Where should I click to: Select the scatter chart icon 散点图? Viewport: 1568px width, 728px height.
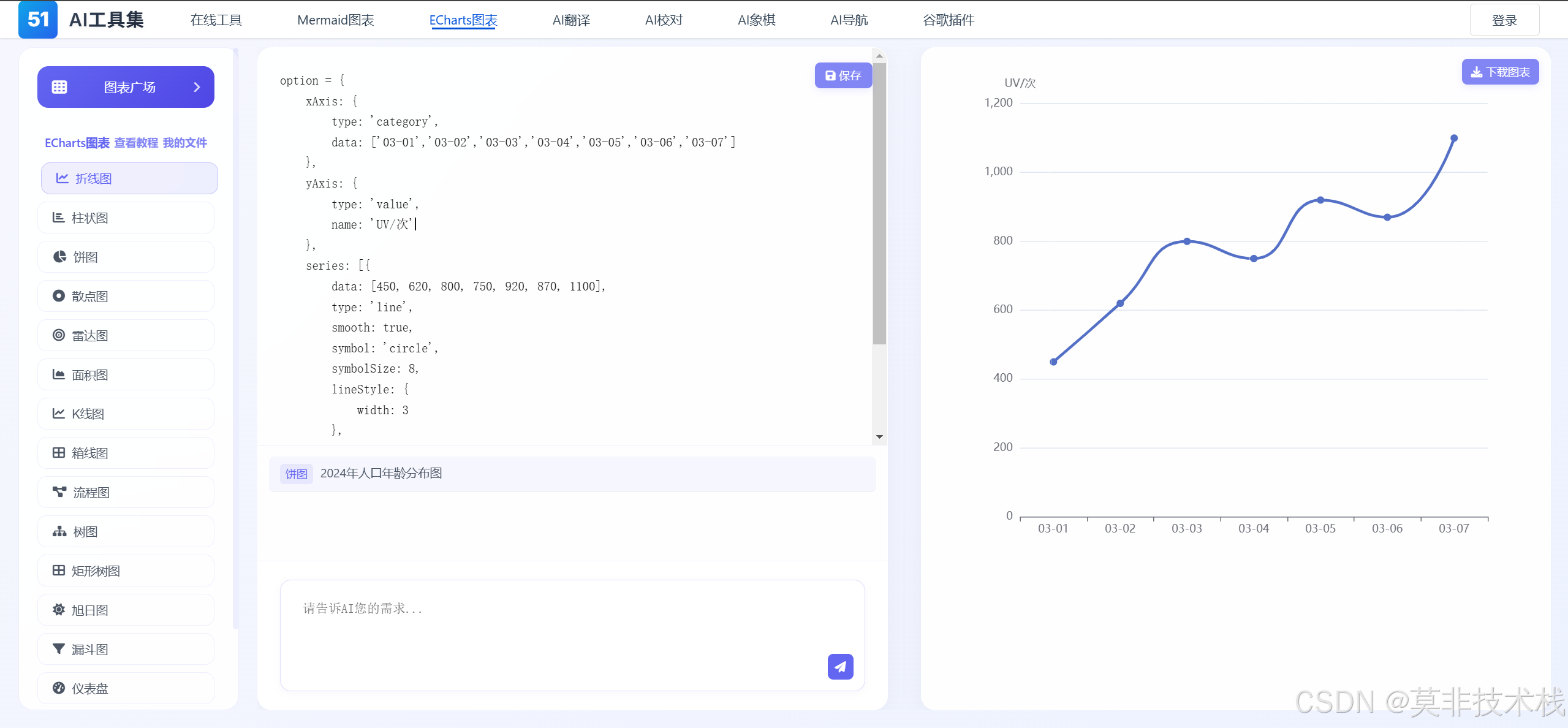point(59,296)
